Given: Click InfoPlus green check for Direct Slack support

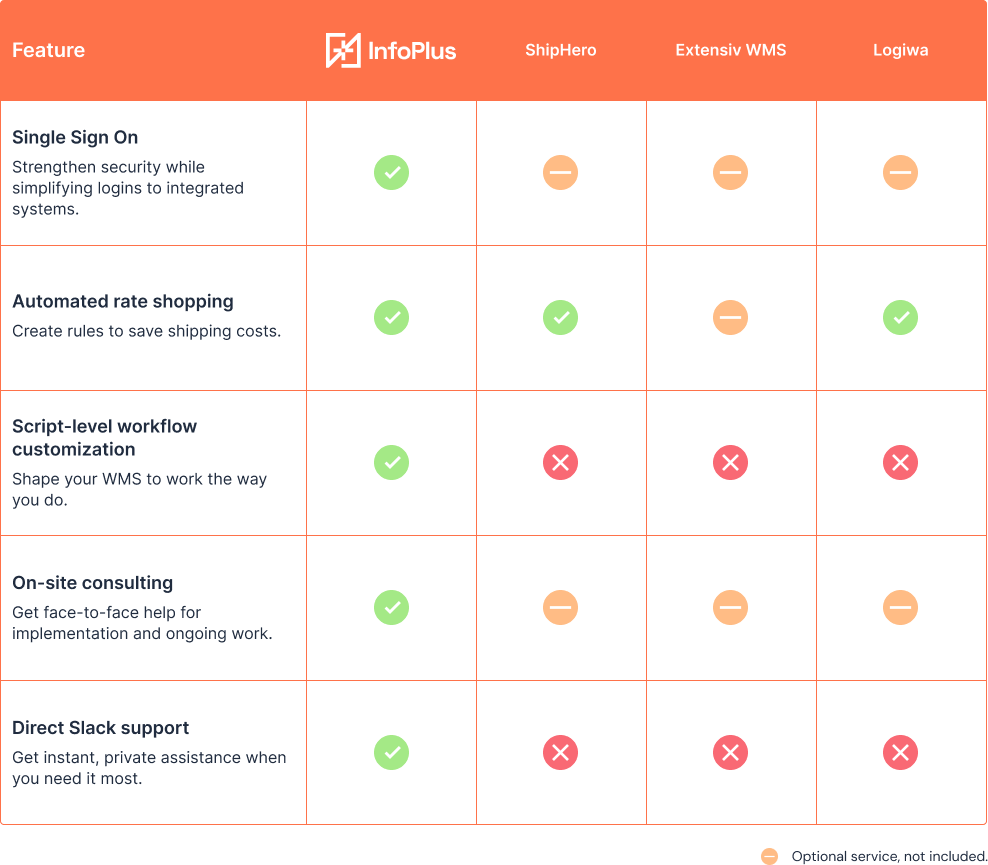Looking at the screenshot, I should coord(391,753).
